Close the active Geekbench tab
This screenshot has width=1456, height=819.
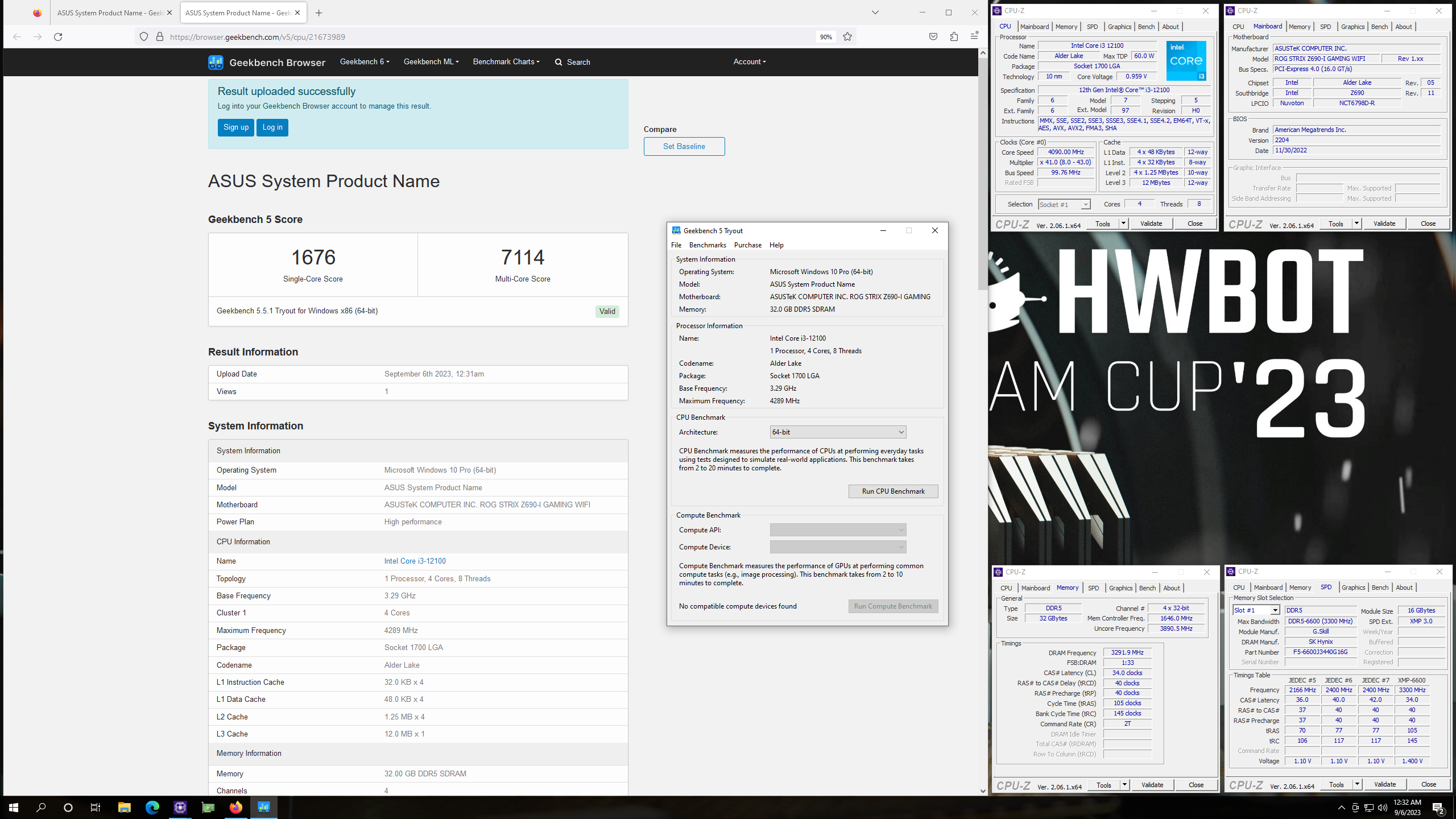click(297, 13)
